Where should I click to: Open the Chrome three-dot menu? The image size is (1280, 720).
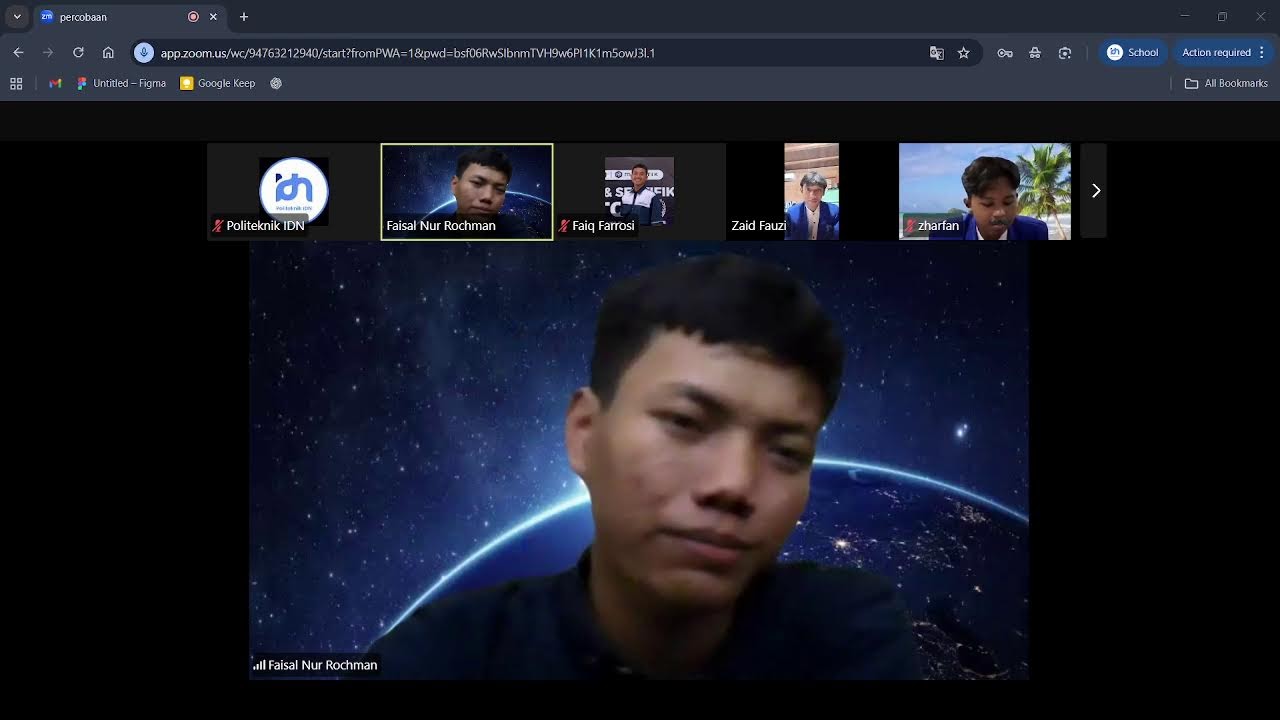click(1262, 53)
